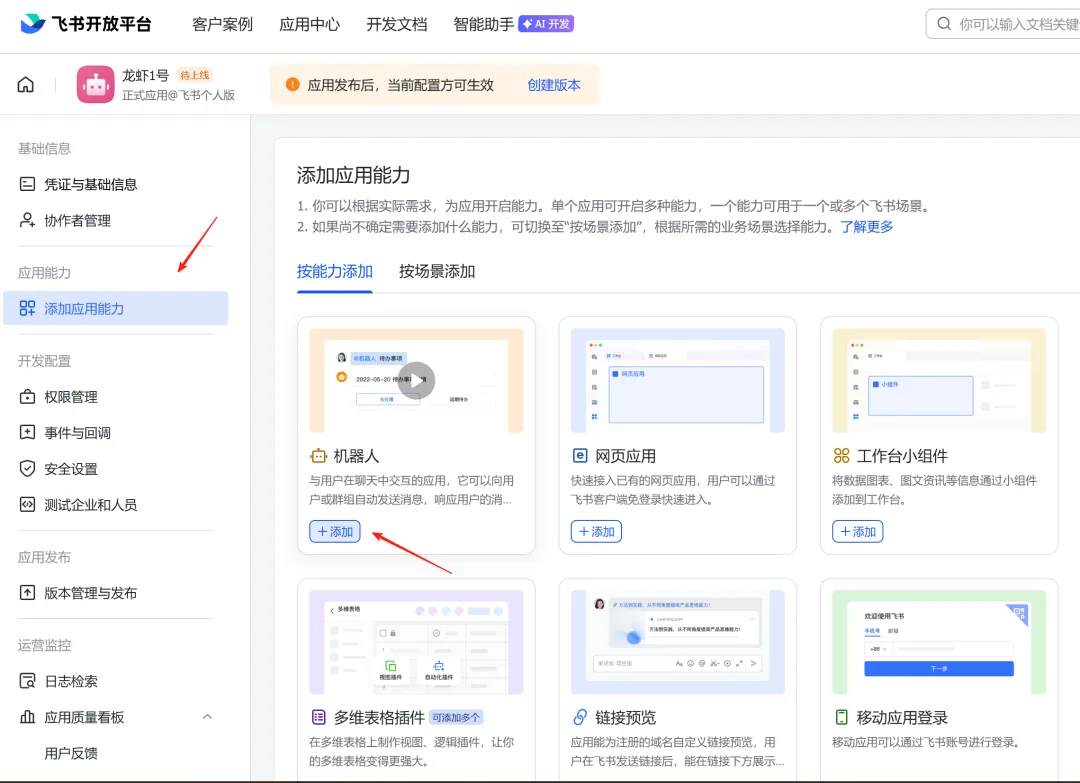
Task: Click the 工作台小组件 widget icon
Action: click(x=841, y=456)
